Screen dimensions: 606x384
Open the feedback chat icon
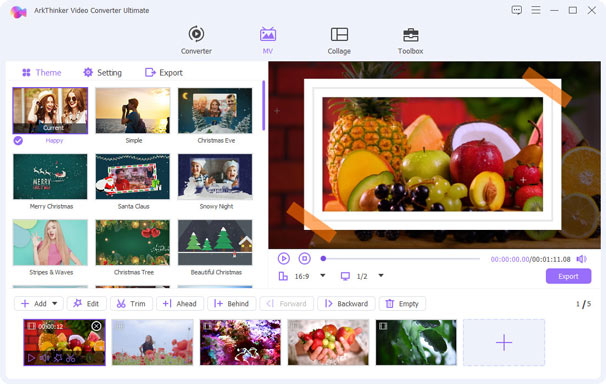516,10
